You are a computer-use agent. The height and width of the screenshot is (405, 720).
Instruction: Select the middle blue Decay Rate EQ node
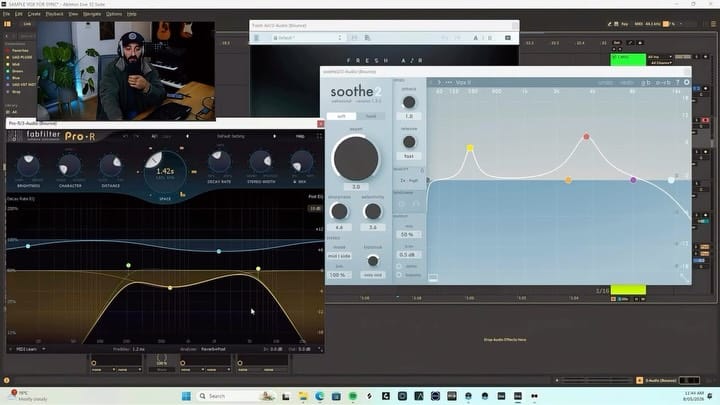[x=219, y=251]
